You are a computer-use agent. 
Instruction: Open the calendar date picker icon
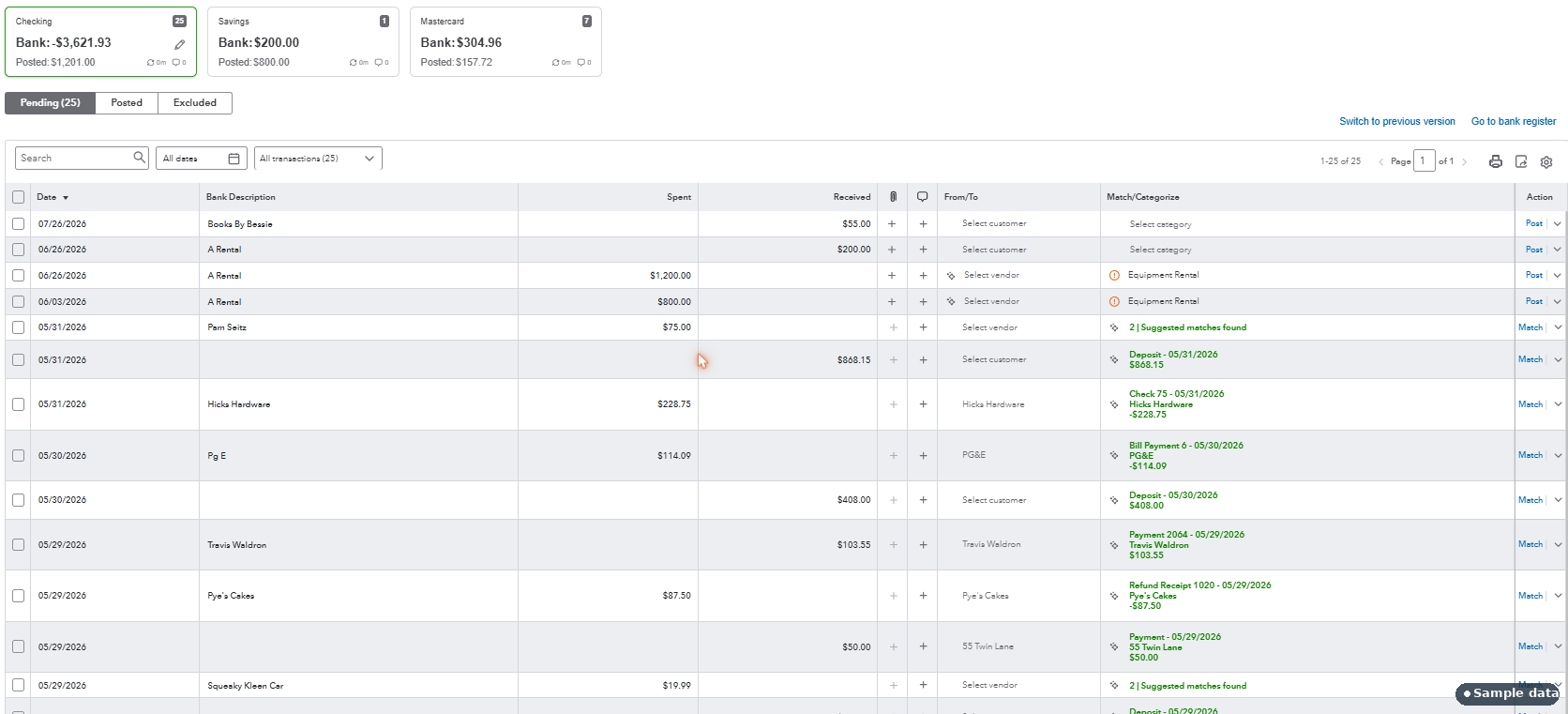234,159
